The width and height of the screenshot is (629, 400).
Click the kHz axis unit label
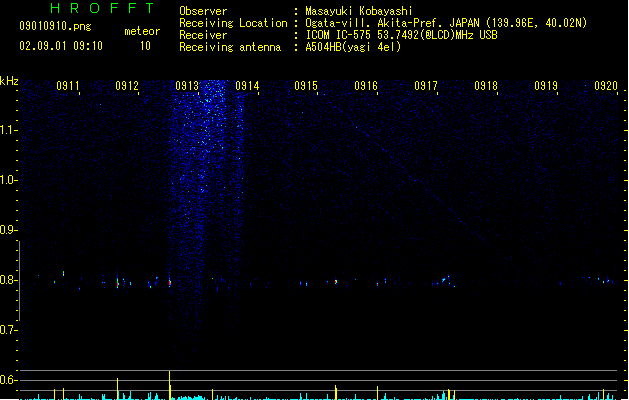coord(9,81)
